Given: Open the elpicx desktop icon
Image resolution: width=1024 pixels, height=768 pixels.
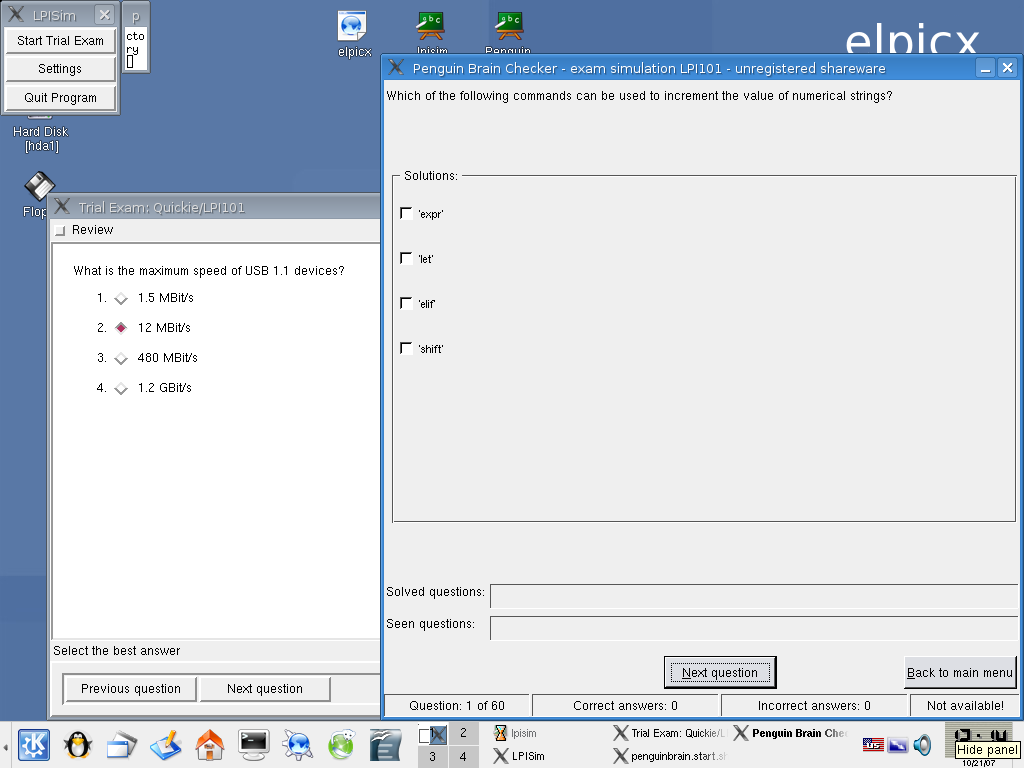Looking at the screenshot, I should click(x=353, y=34).
